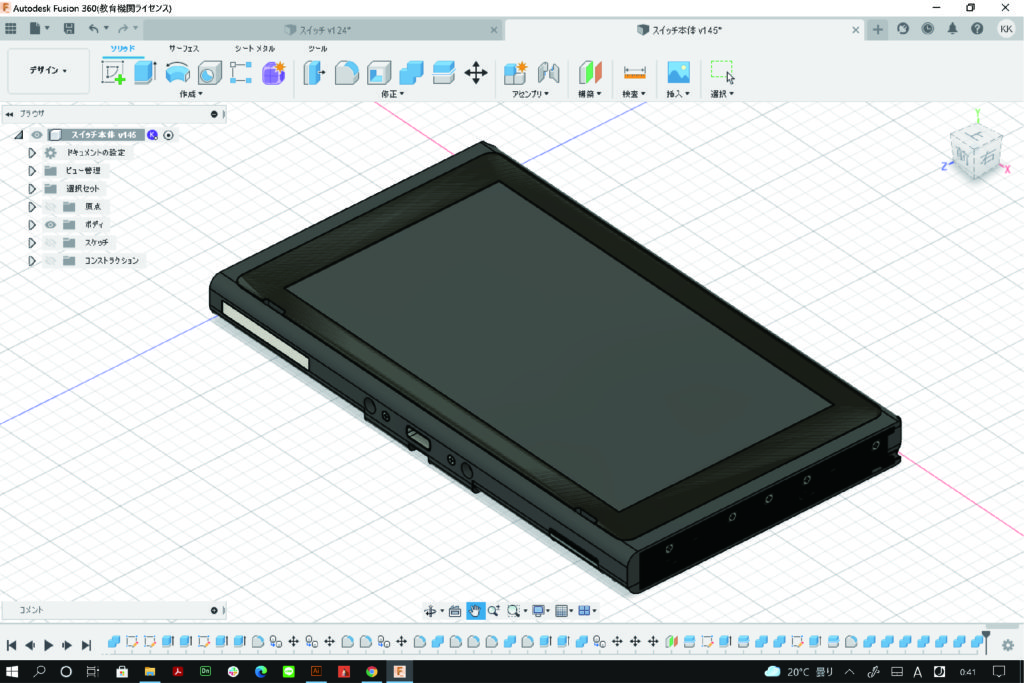Choose the Revolve tool icon

(177, 72)
